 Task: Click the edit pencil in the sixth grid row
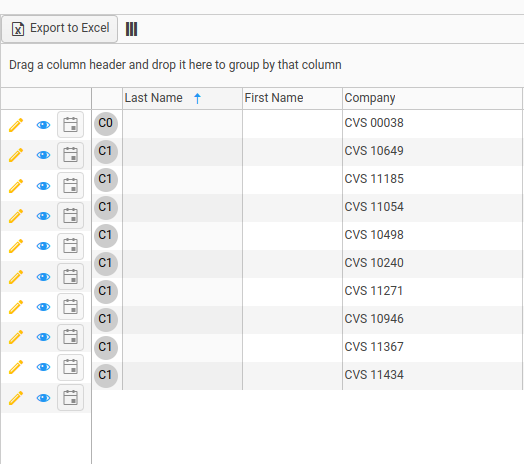coord(16,277)
